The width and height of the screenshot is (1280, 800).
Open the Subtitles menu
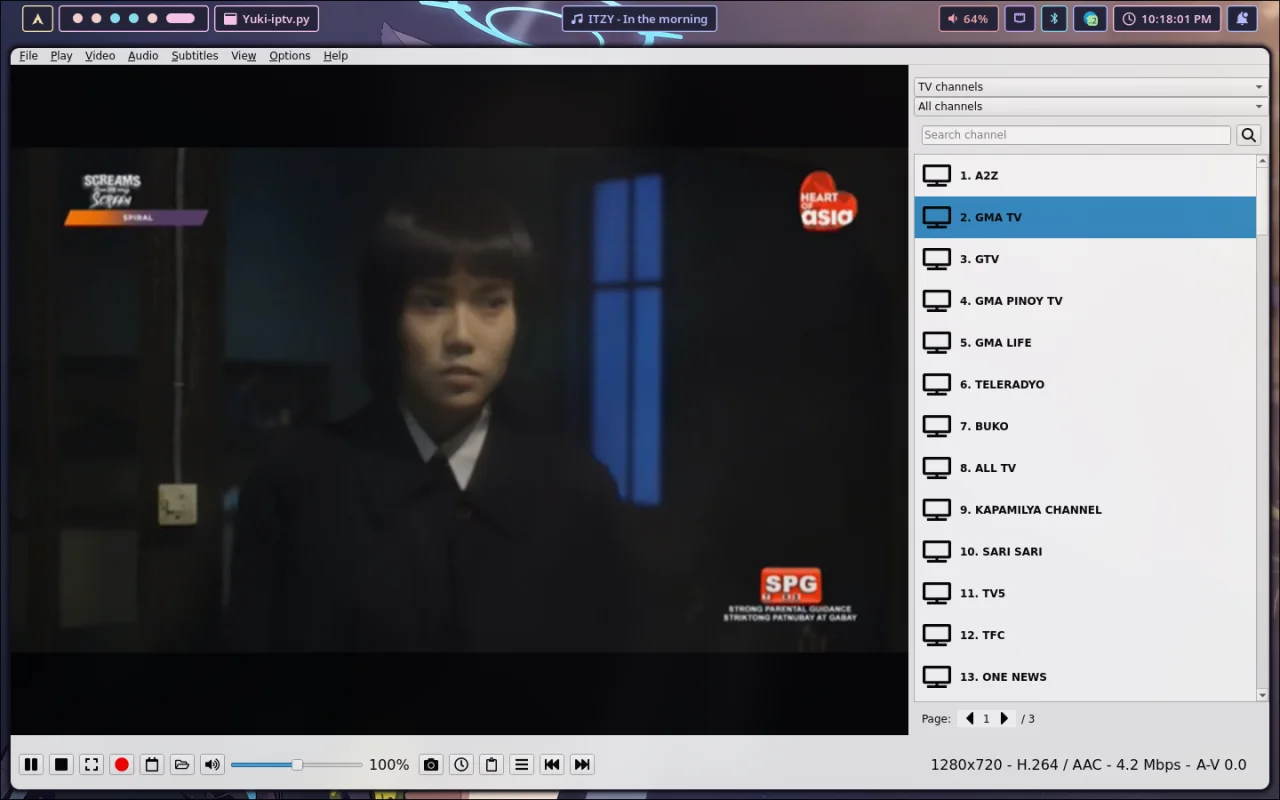tap(195, 56)
